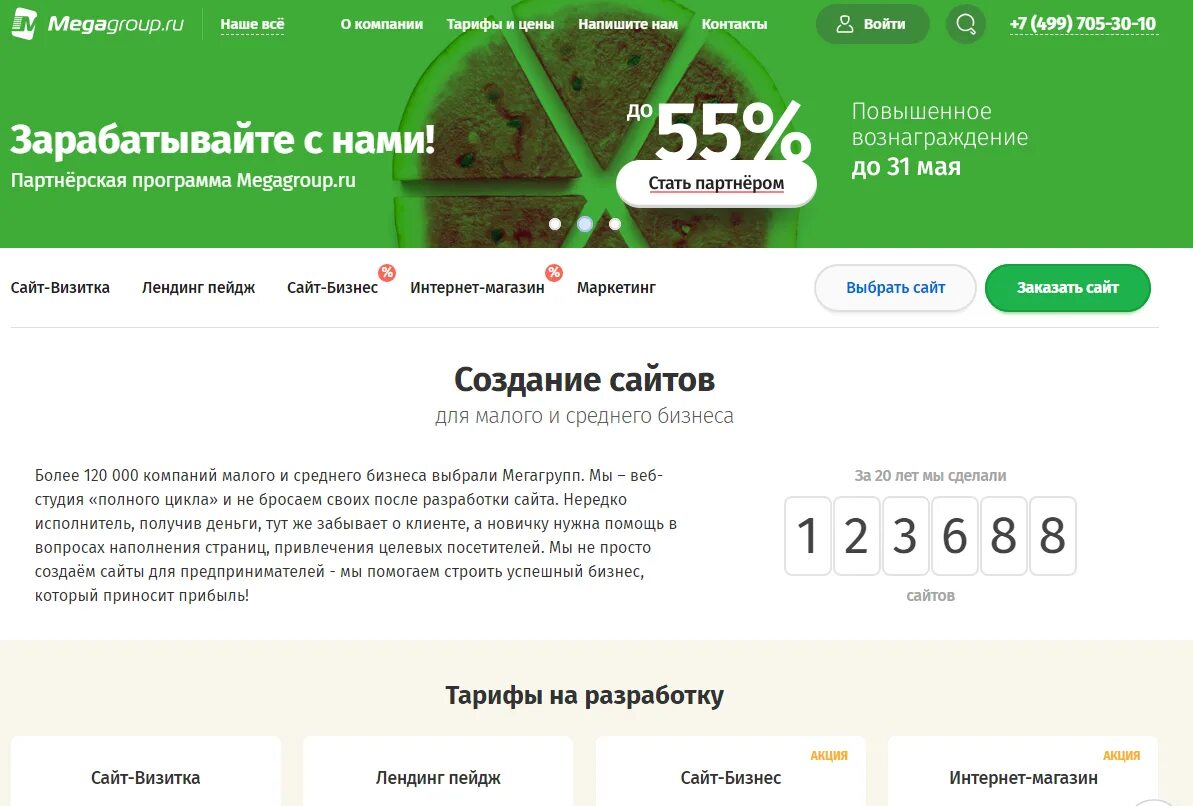Click the Megagroup.ru logo icon

pyautogui.click(x=24, y=24)
